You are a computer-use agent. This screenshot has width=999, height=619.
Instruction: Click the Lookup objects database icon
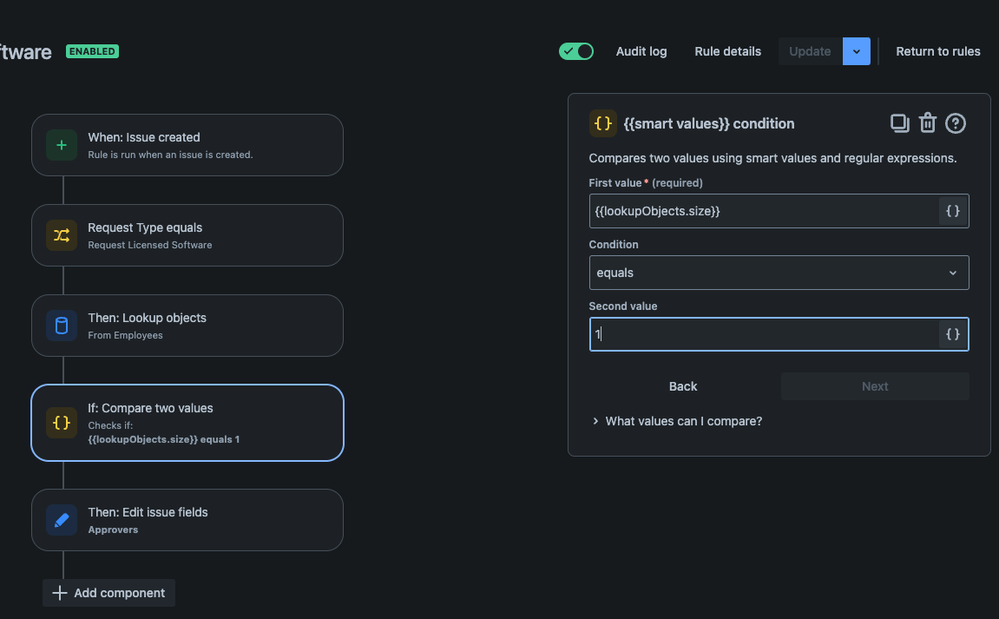(x=61, y=326)
